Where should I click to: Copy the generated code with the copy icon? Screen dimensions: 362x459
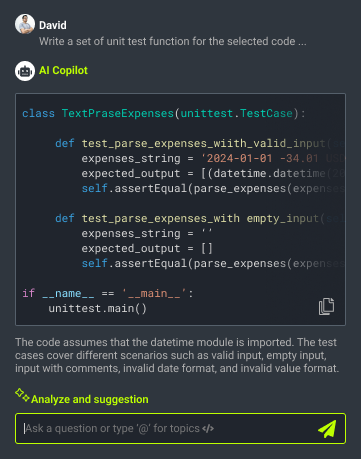pyautogui.click(x=326, y=306)
